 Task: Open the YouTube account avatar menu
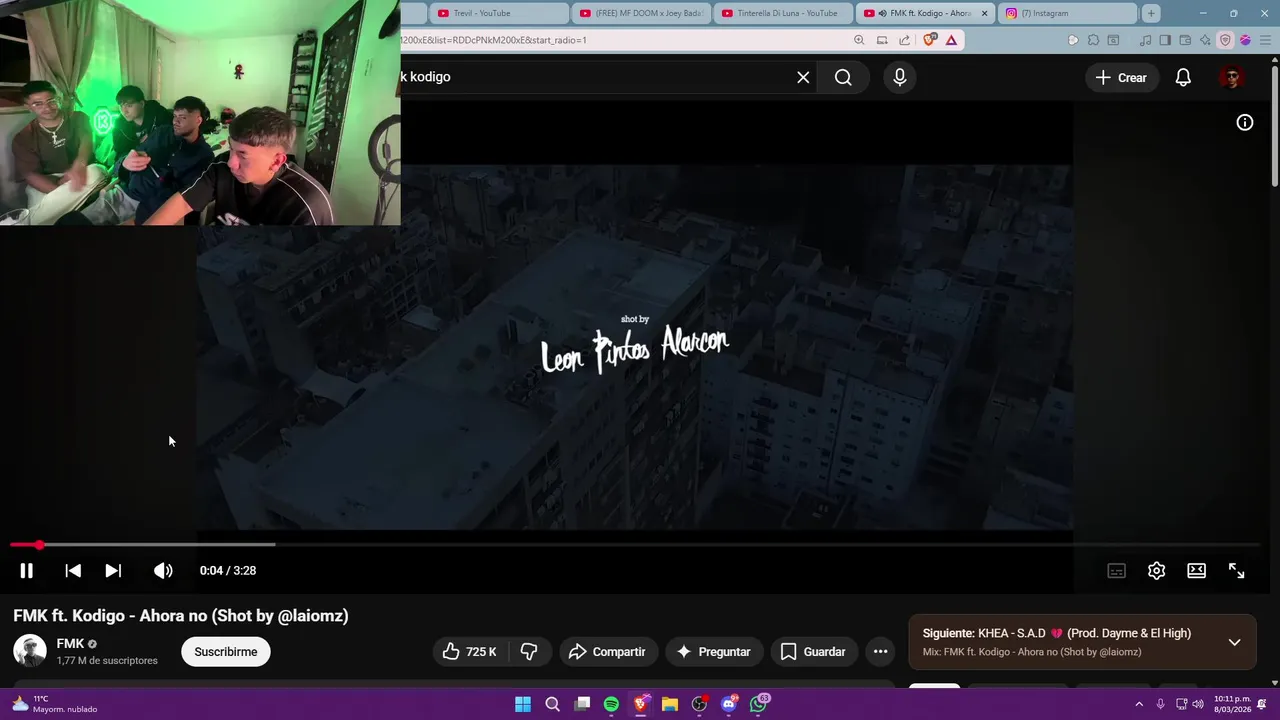click(x=1232, y=77)
